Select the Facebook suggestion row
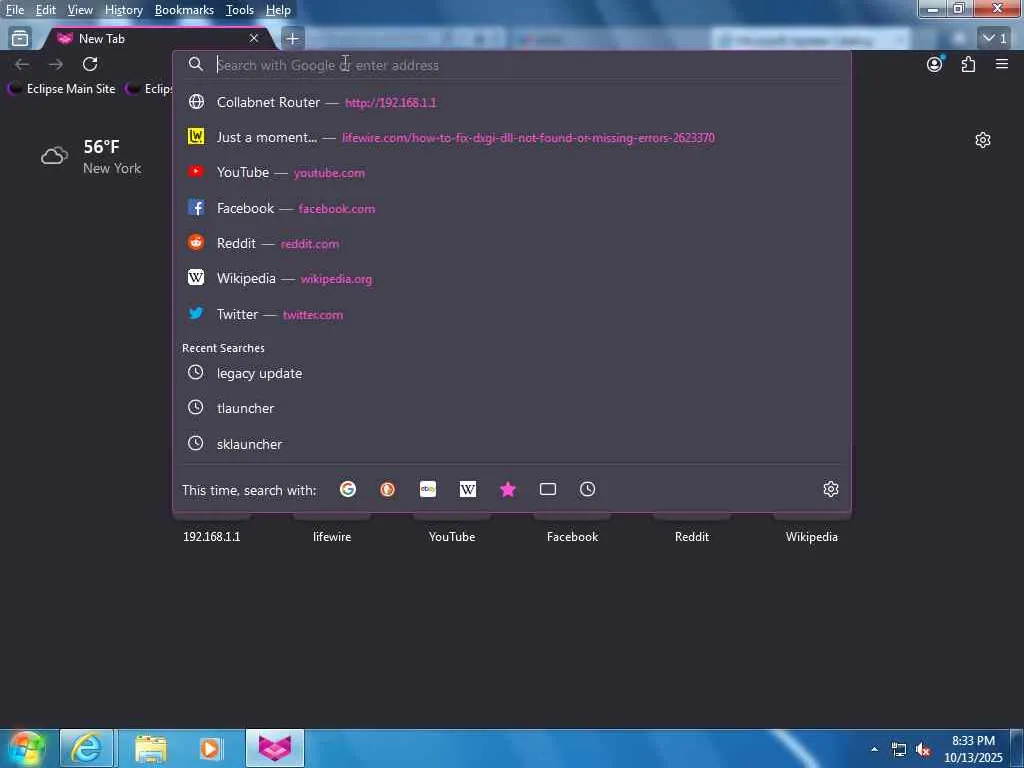Image resolution: width=1024 pixels, height=768 pixels. [x=512, y=208]
